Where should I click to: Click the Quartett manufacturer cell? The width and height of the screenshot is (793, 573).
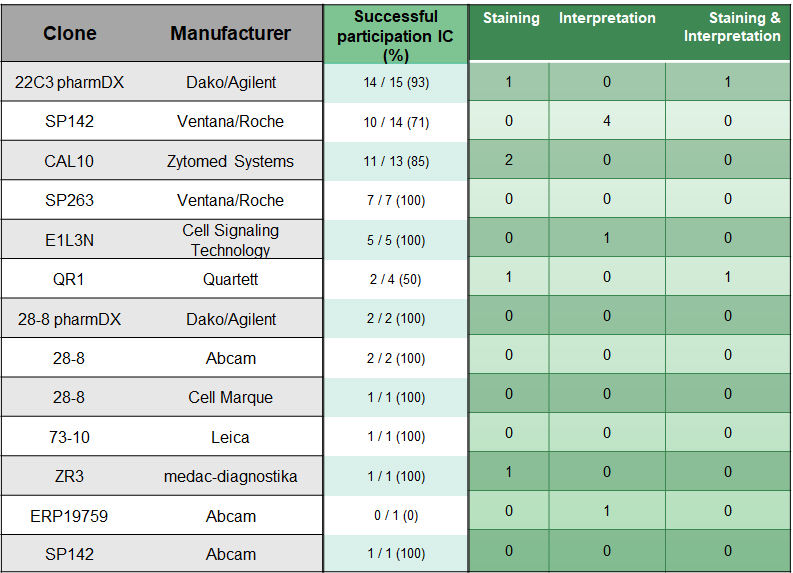point(230,279)
